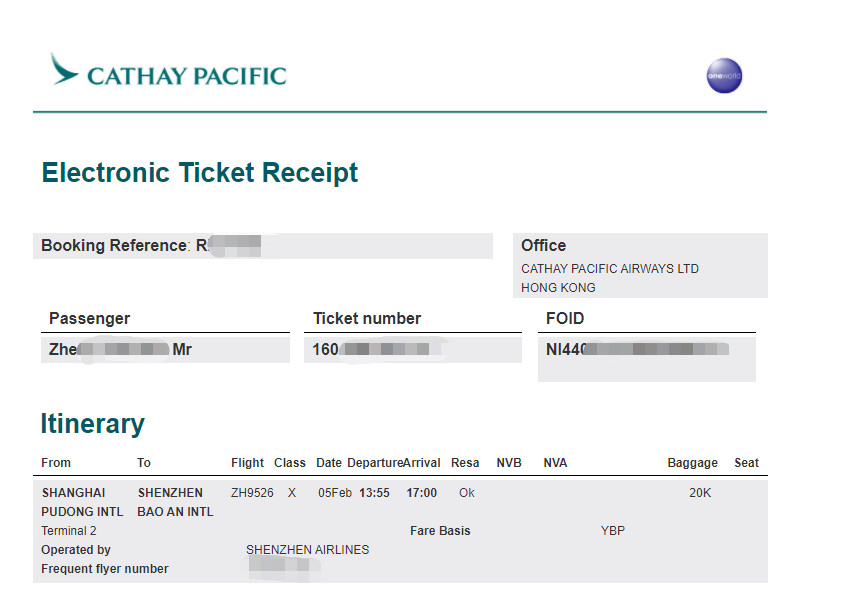Image resolution: width=857 pixels, height=600 pixels.
Task: Click the Passenger name field
Action: tap(165, 350)
